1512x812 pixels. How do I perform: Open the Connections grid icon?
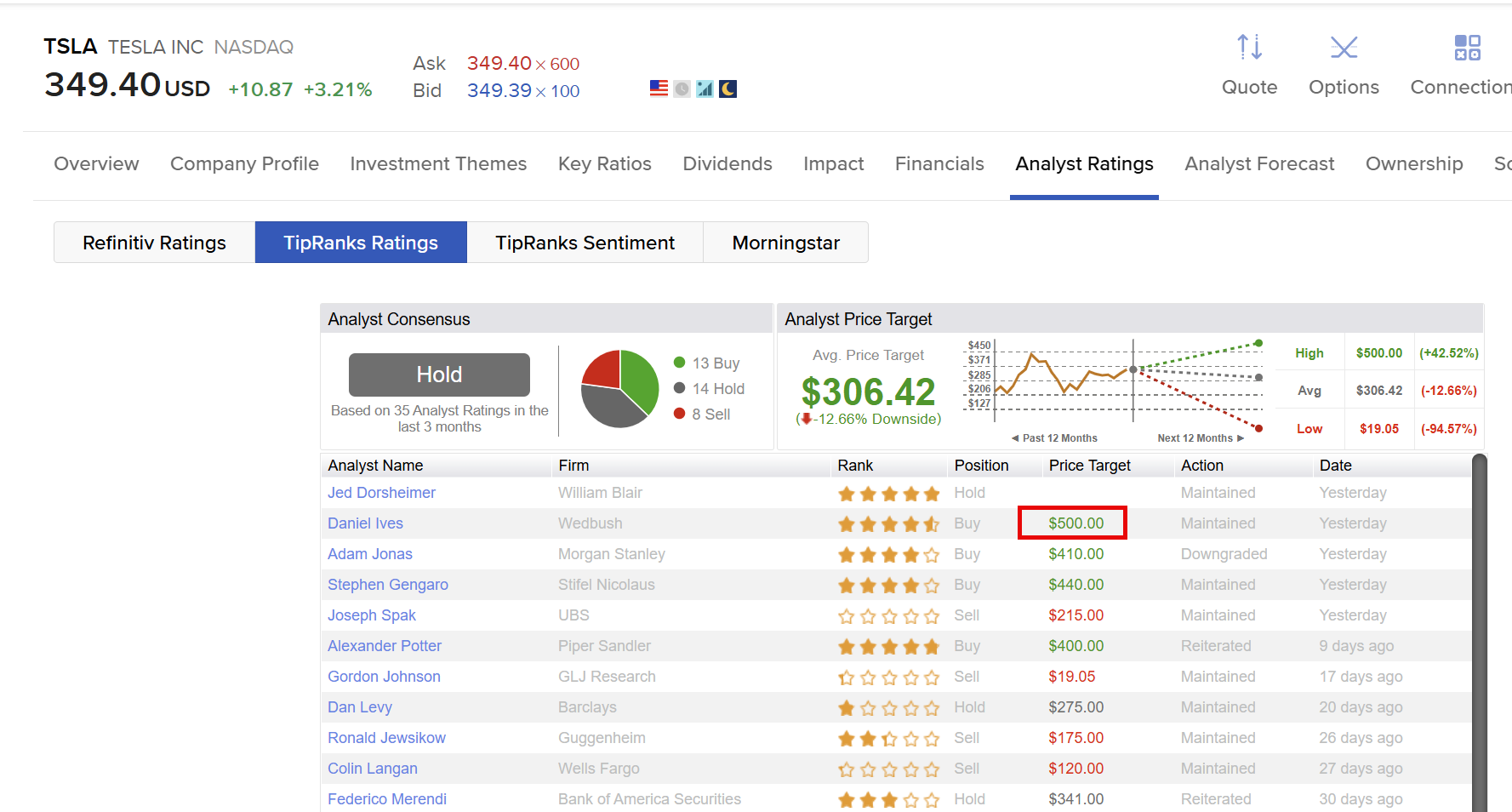[1467, 48]
